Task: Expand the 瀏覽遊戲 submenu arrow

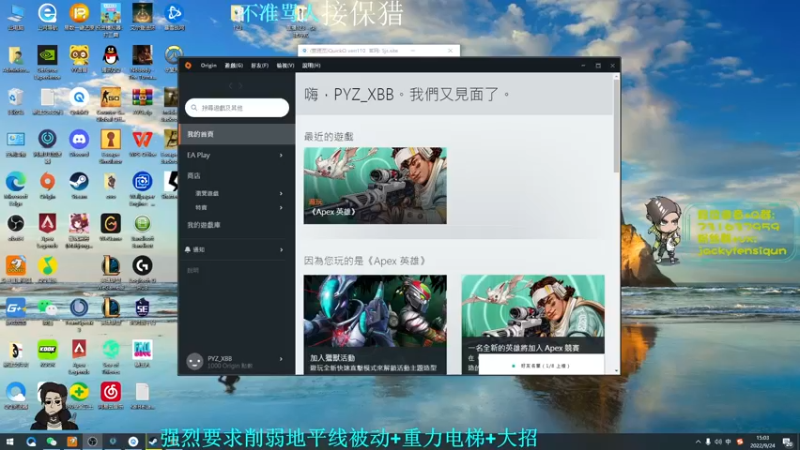Action: [281, 193]
